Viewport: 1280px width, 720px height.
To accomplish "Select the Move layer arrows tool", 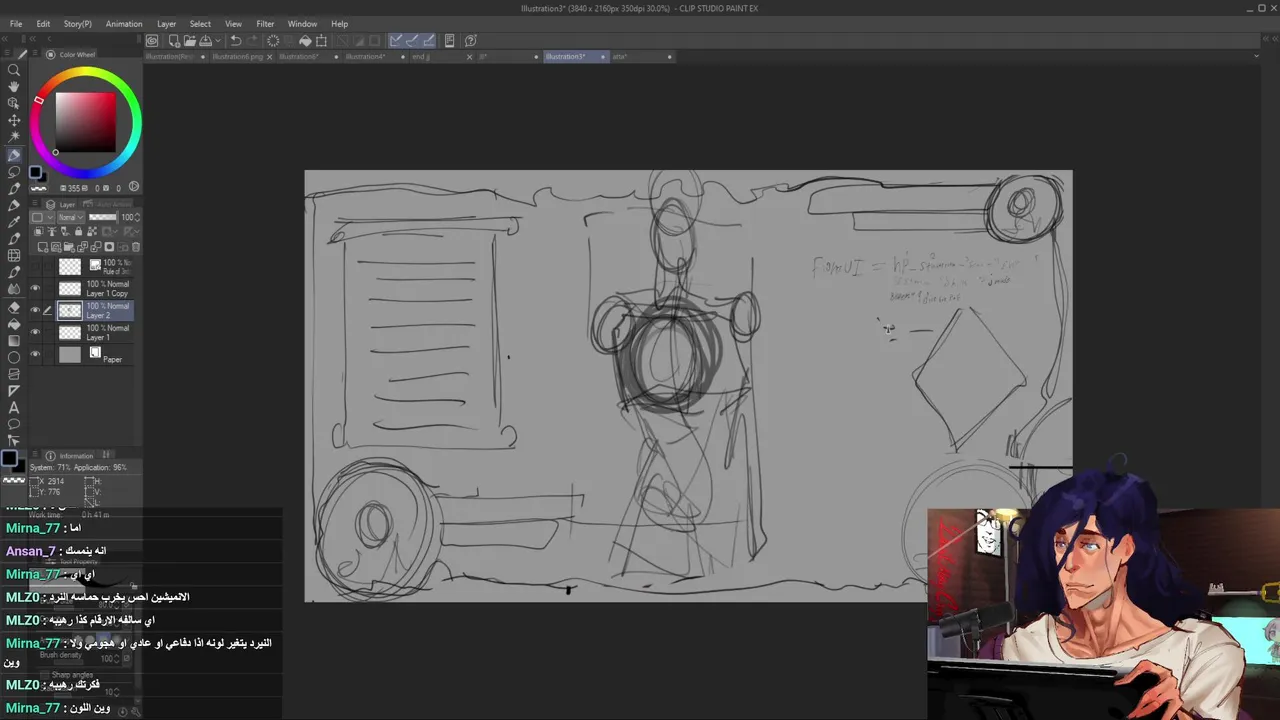I will tap(14, 120).
